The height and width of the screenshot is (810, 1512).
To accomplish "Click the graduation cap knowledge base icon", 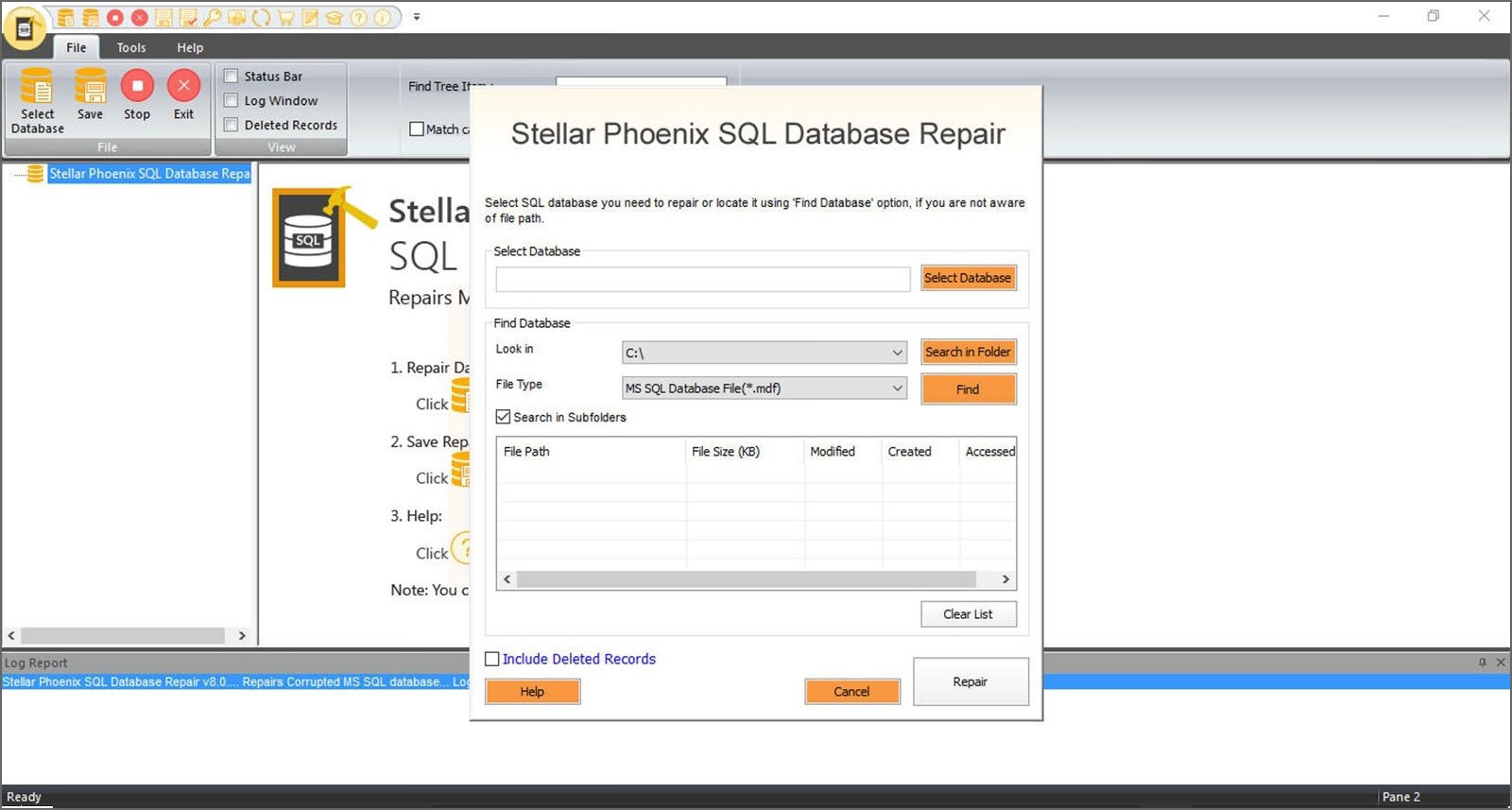I will pos(335,17).
